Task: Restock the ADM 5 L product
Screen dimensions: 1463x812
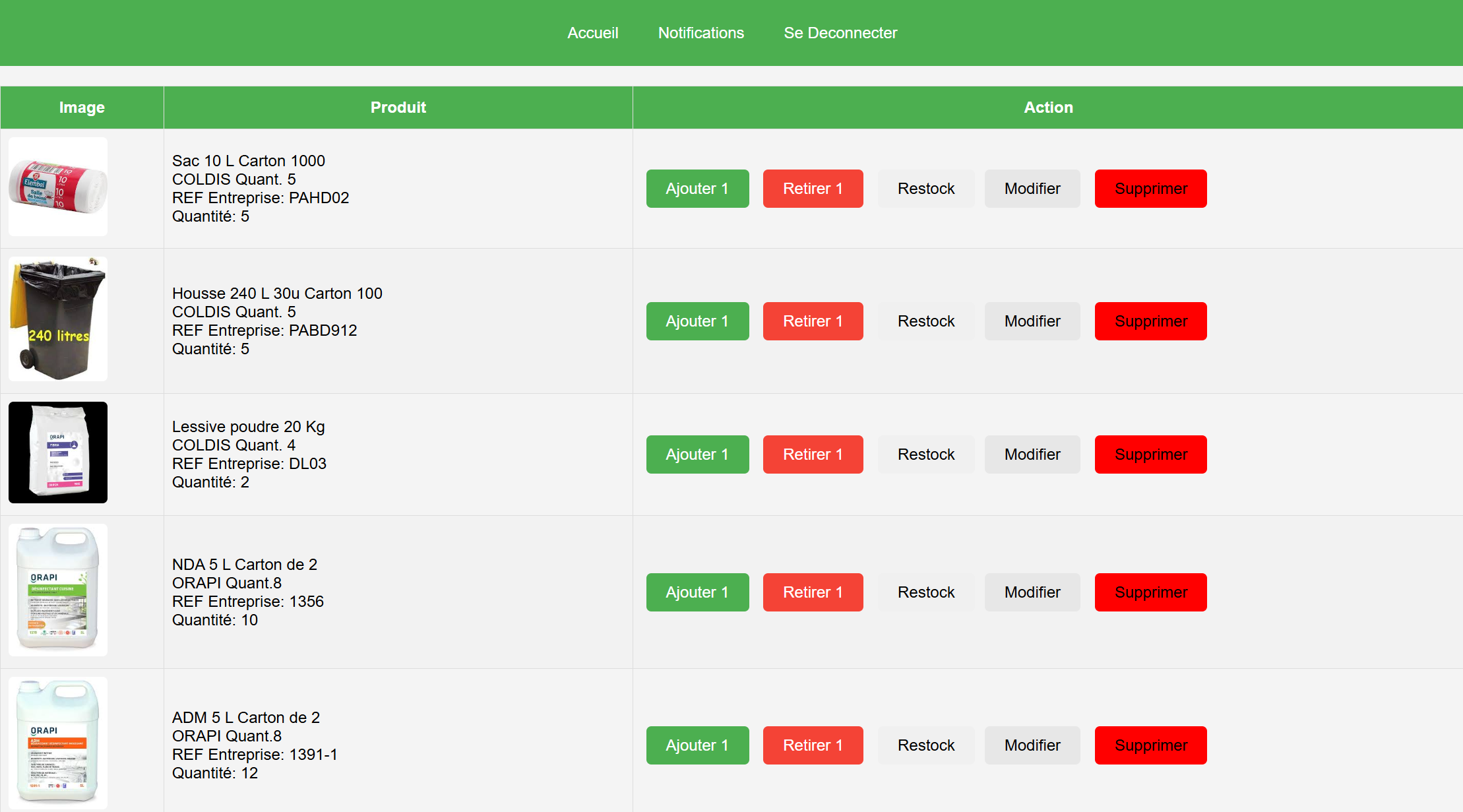Action: point(925,745)
